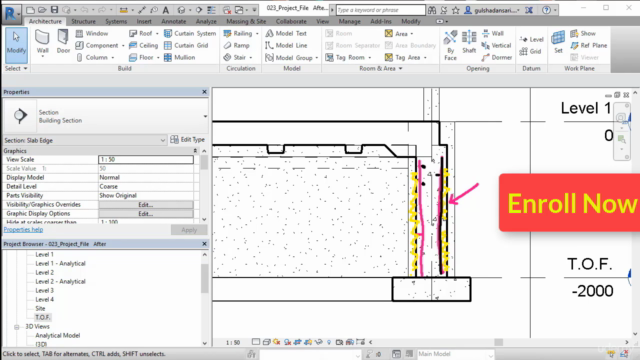The width and height of the screenshot is (640, 360).
Task: Open Wall tool dropdown arrow
Action: point(42,56)
